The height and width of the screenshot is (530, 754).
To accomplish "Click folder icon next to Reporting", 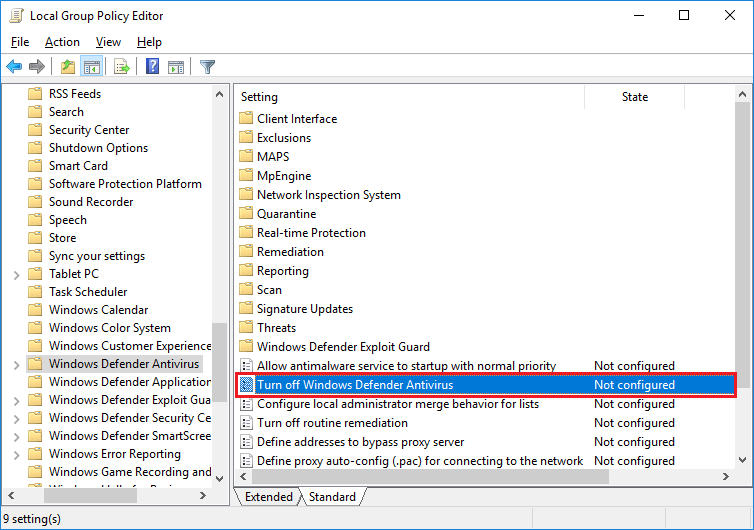I will pyautogui.click(x=246, y=270).
